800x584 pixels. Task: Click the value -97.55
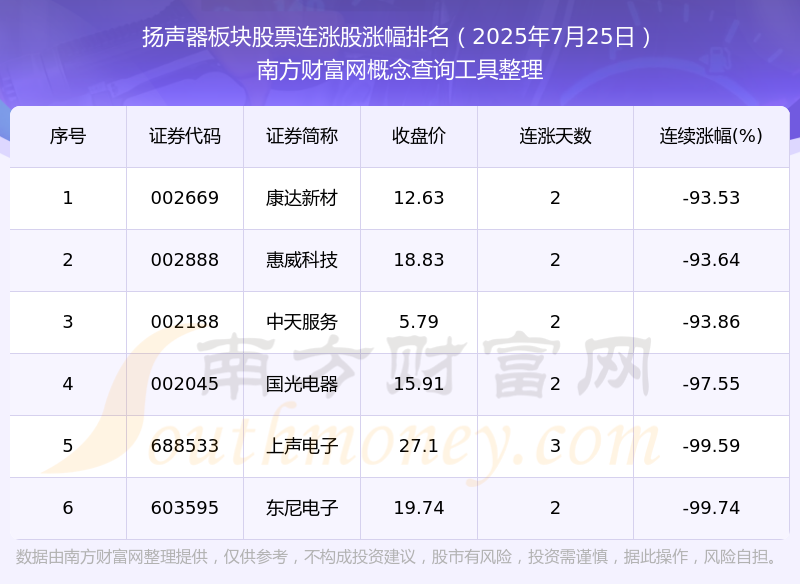[x=711, y=384]
